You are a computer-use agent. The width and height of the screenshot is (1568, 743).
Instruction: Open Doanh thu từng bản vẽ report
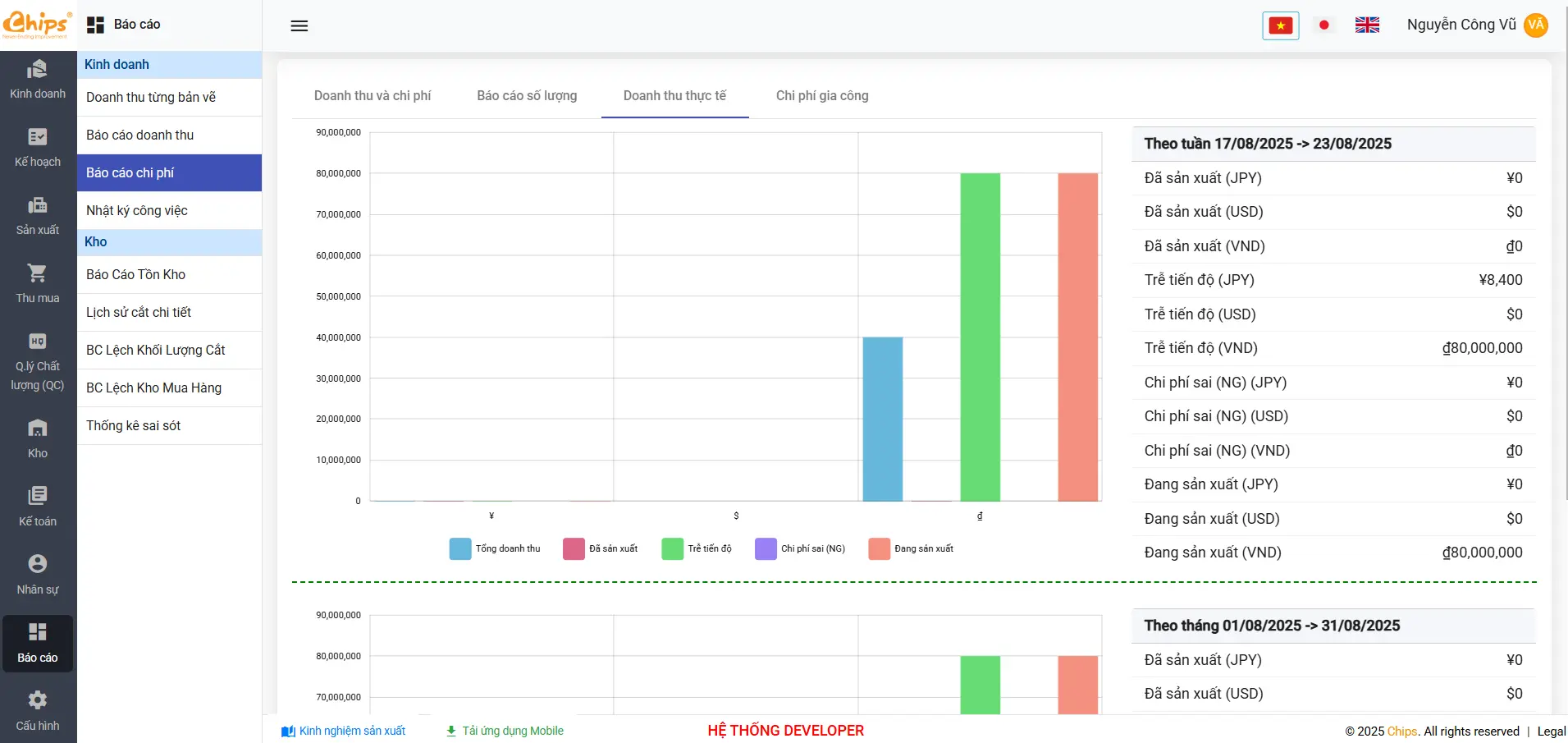coord(169,98)
